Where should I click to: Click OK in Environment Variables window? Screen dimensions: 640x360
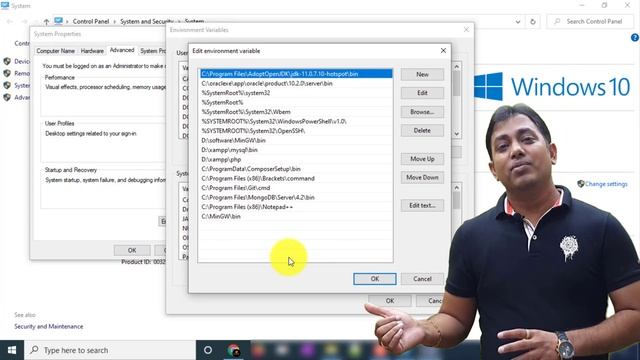tap(390, 301)
